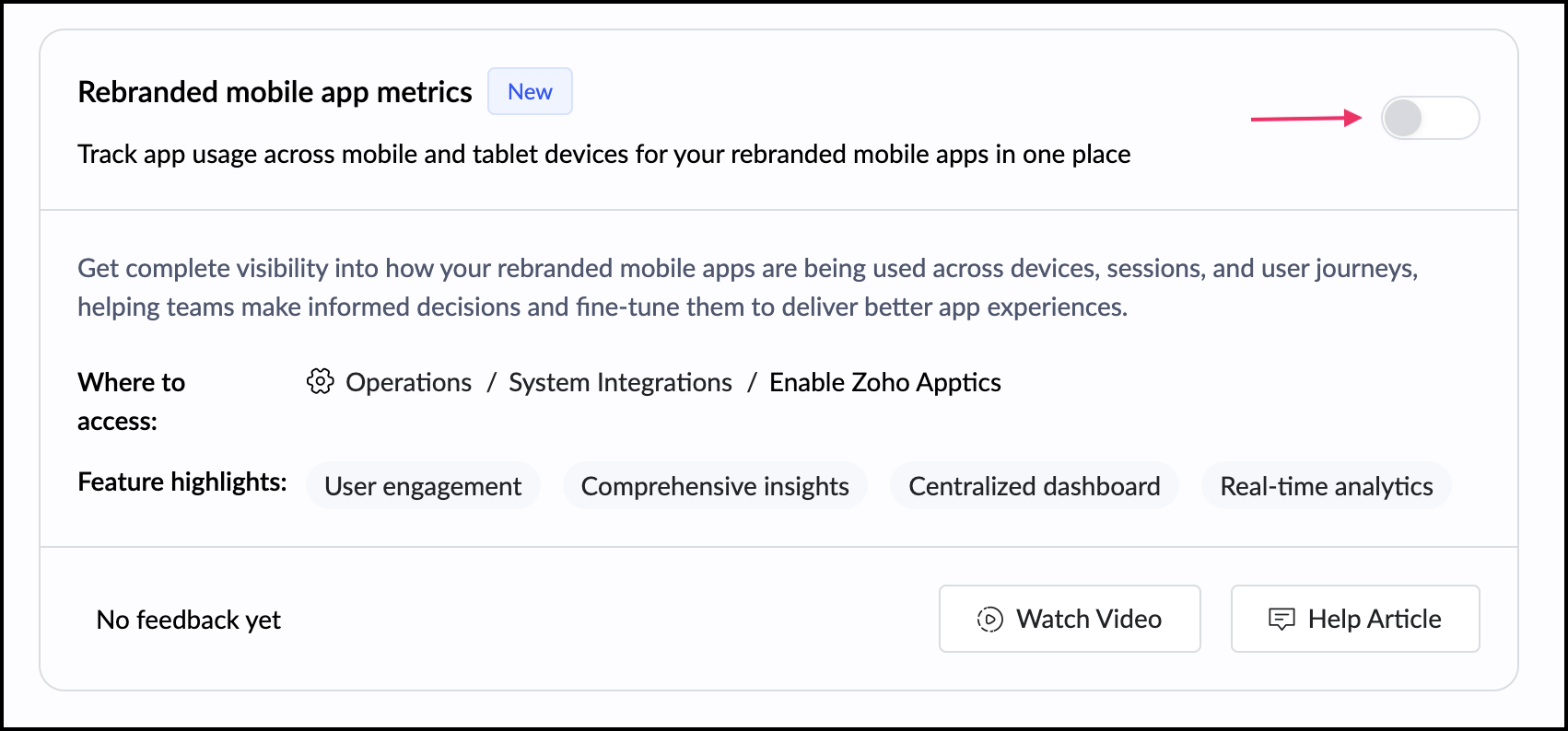Click the Get complete visibility description paragraph
The height and width of the screenshot is (731, 1568).
[x=746, y=287]
